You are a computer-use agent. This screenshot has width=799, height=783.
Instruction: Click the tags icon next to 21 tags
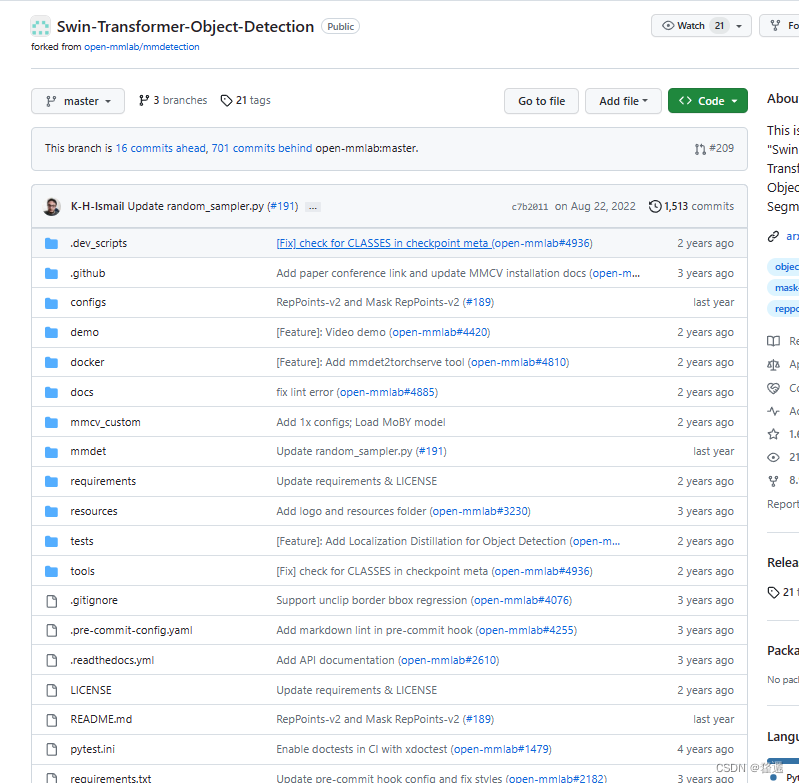click(x=226, y=101)
